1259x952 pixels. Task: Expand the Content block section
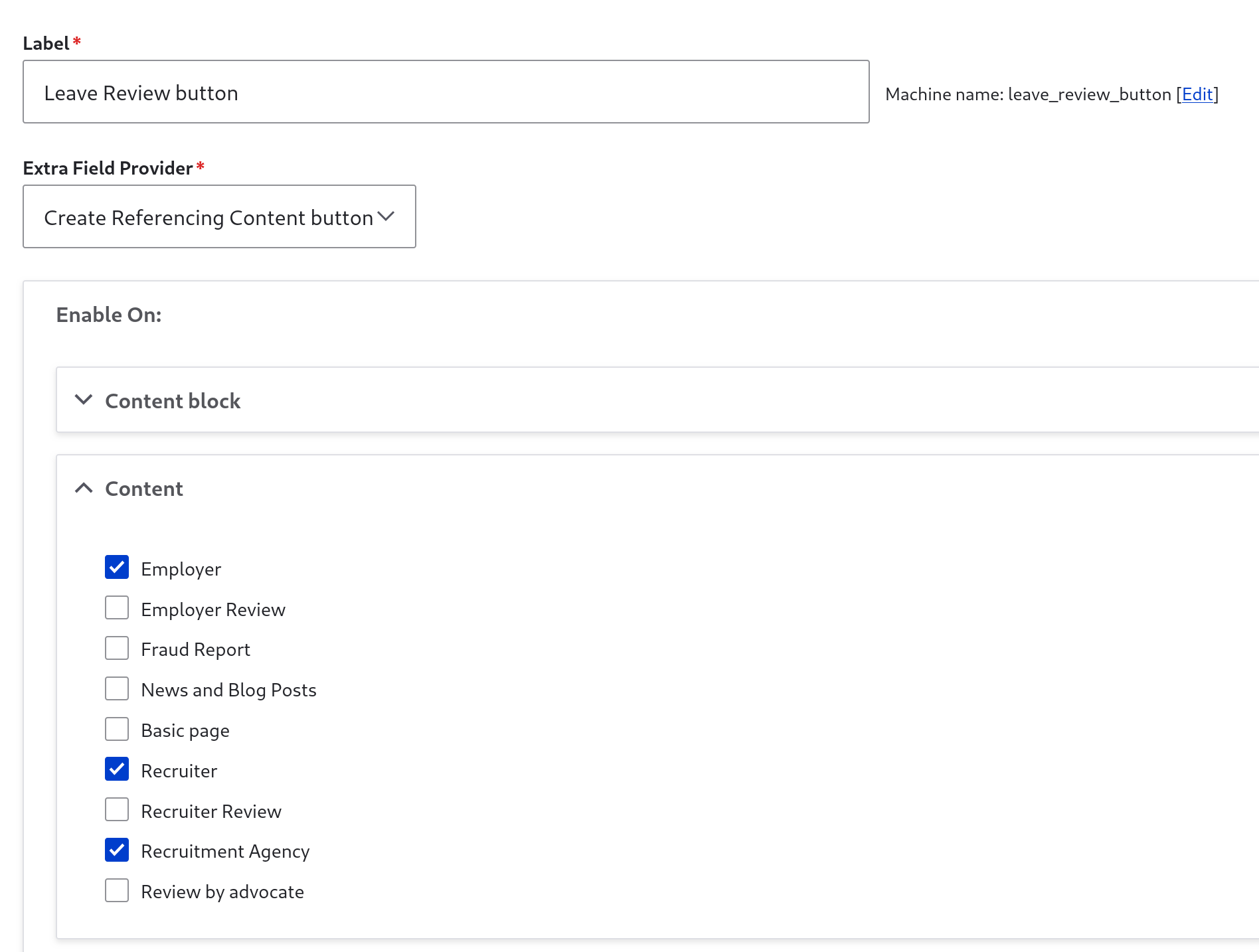[x=657, y=400]
